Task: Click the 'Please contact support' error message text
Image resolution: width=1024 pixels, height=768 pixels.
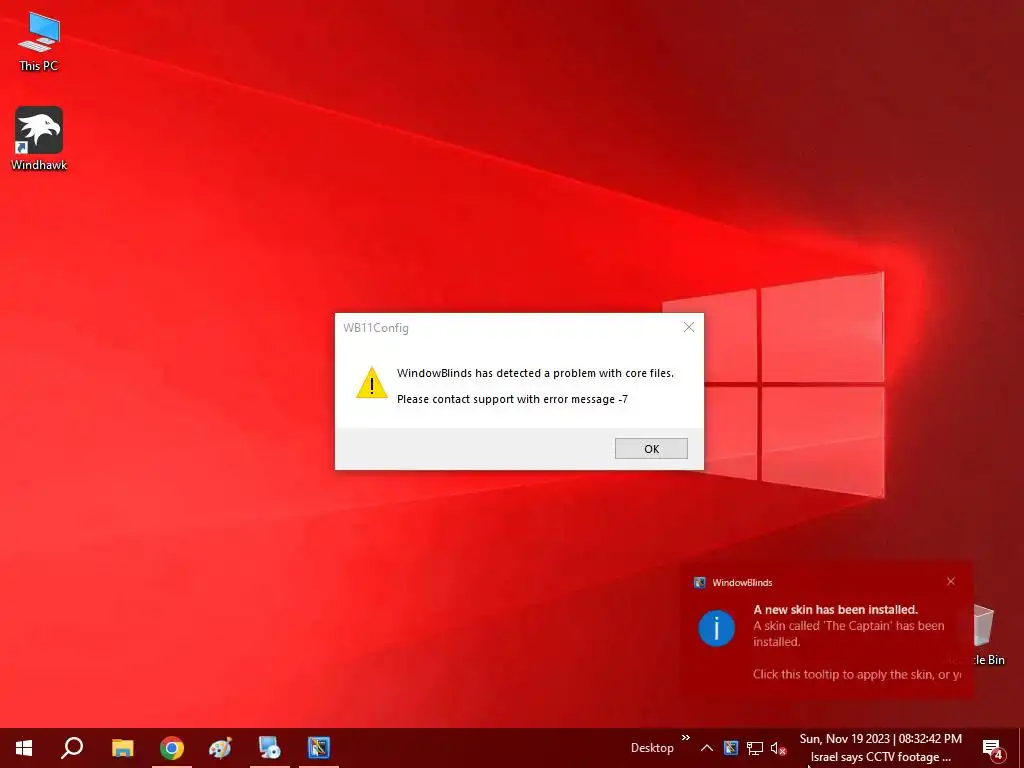Action: [512, 399]
